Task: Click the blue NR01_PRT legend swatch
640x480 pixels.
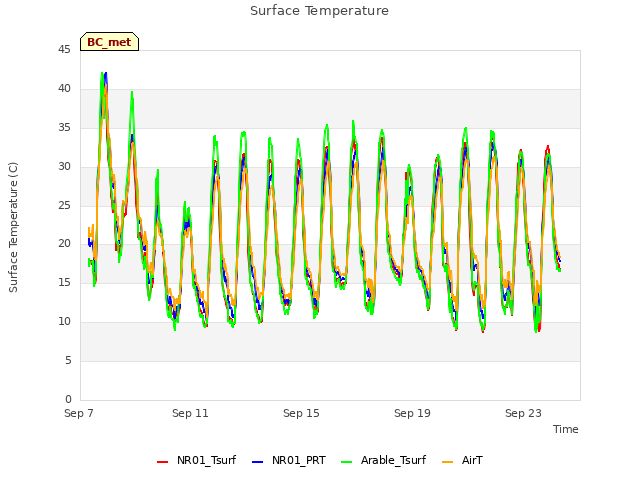Action: [258, 462]
